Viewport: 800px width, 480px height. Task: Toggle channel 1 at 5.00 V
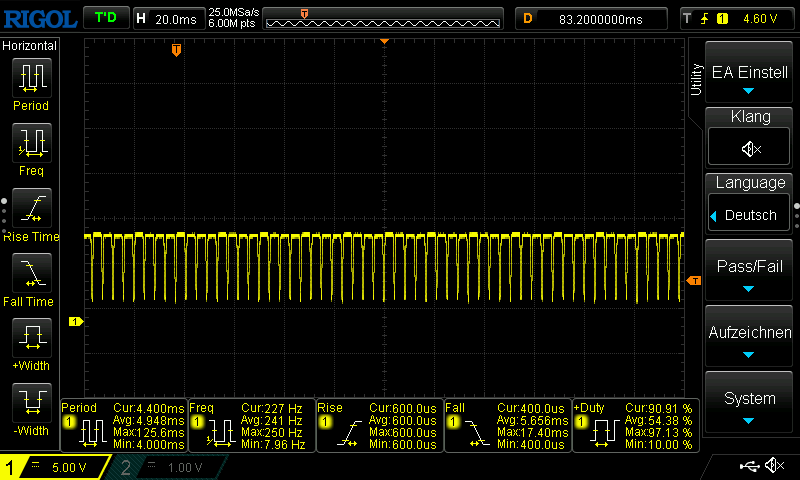click(x=58, y=467)
